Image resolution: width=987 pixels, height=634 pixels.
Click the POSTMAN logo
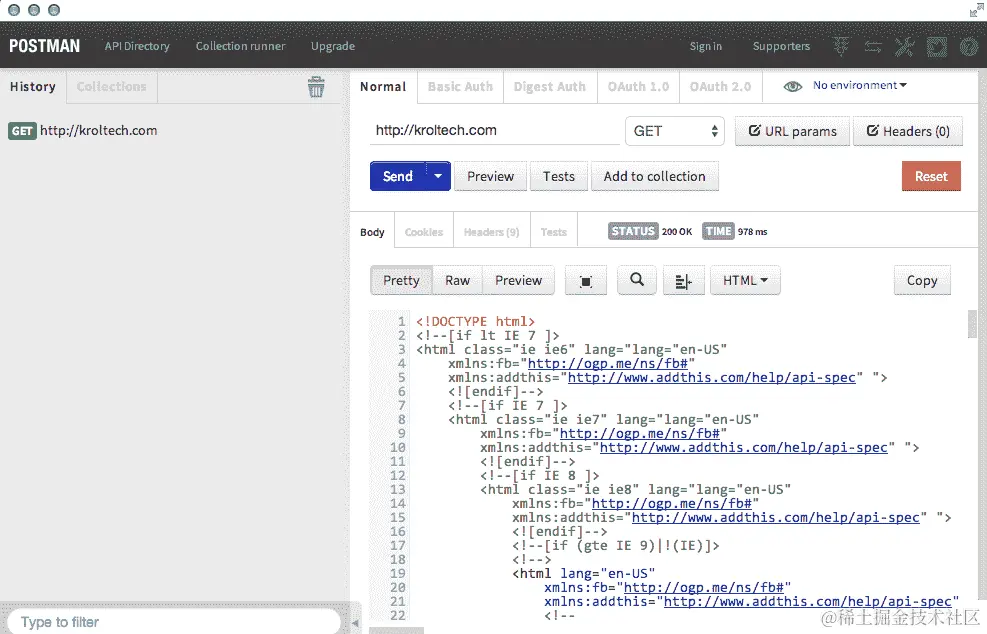point(45,46)
